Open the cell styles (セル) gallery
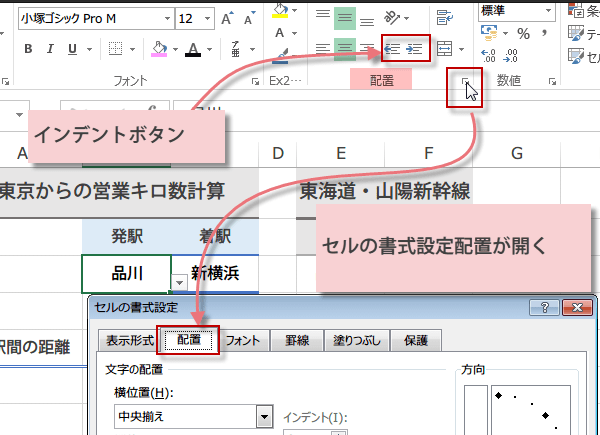 pos(584,57)
